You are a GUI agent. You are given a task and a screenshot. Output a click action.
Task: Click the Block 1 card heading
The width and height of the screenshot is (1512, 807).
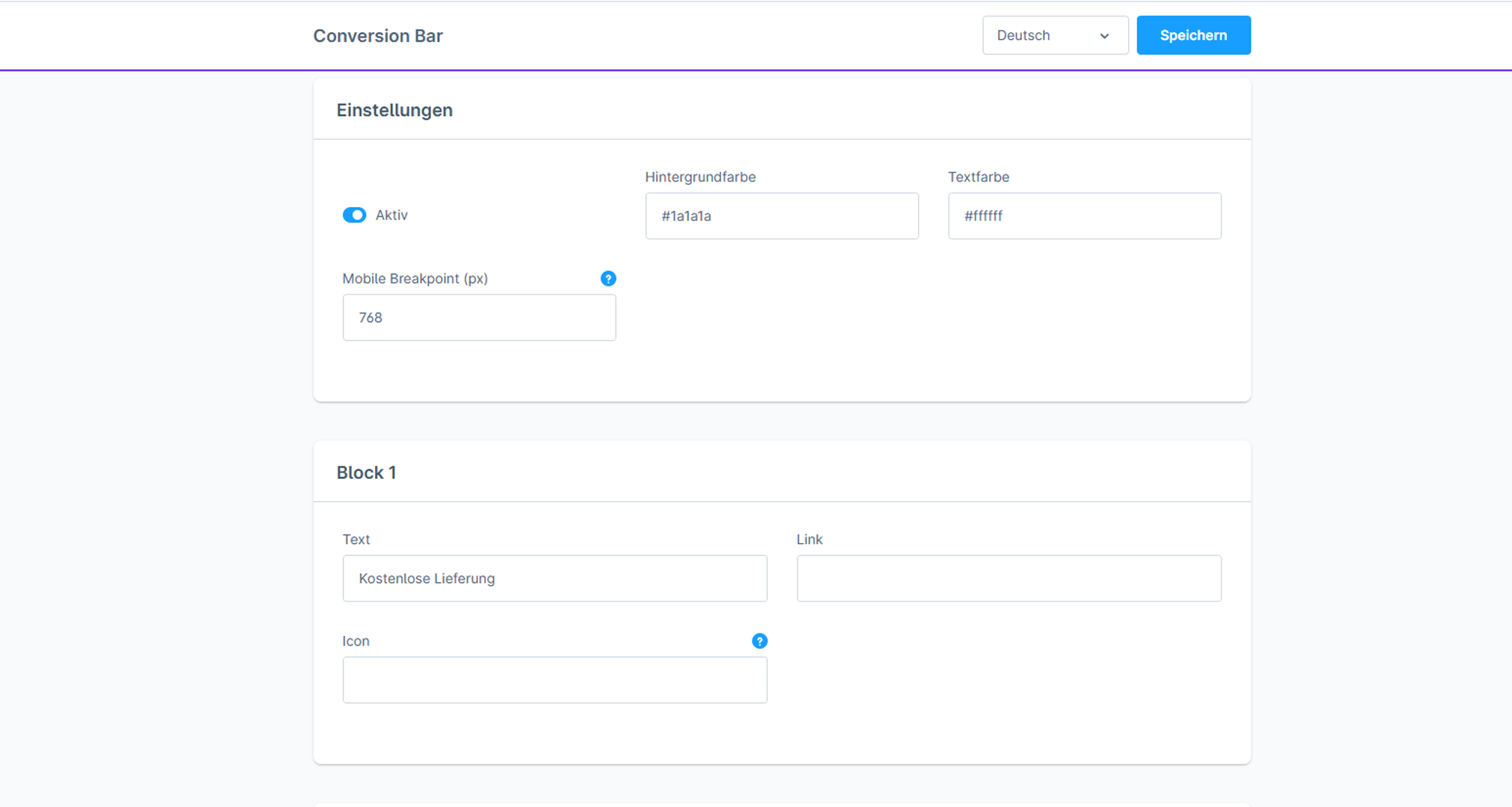click(366, 472)
